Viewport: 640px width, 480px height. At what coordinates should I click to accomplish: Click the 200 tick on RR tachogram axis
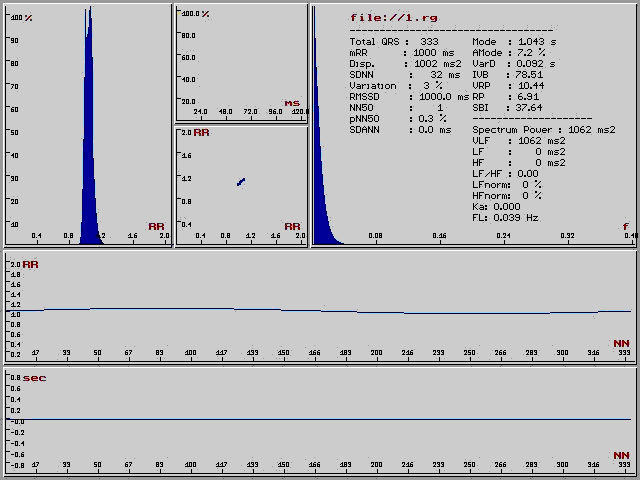coord(376,353)
